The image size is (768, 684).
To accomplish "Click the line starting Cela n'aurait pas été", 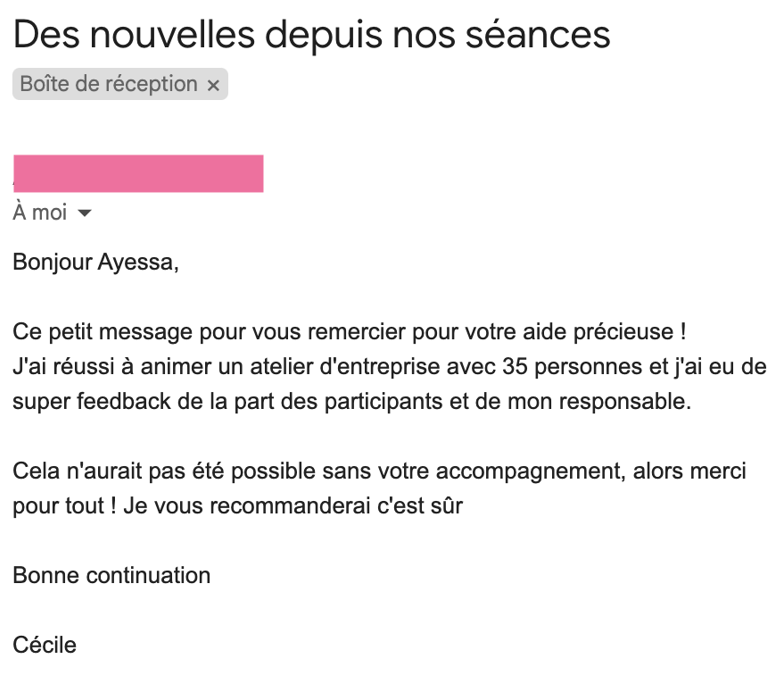I will click(379, 471).
